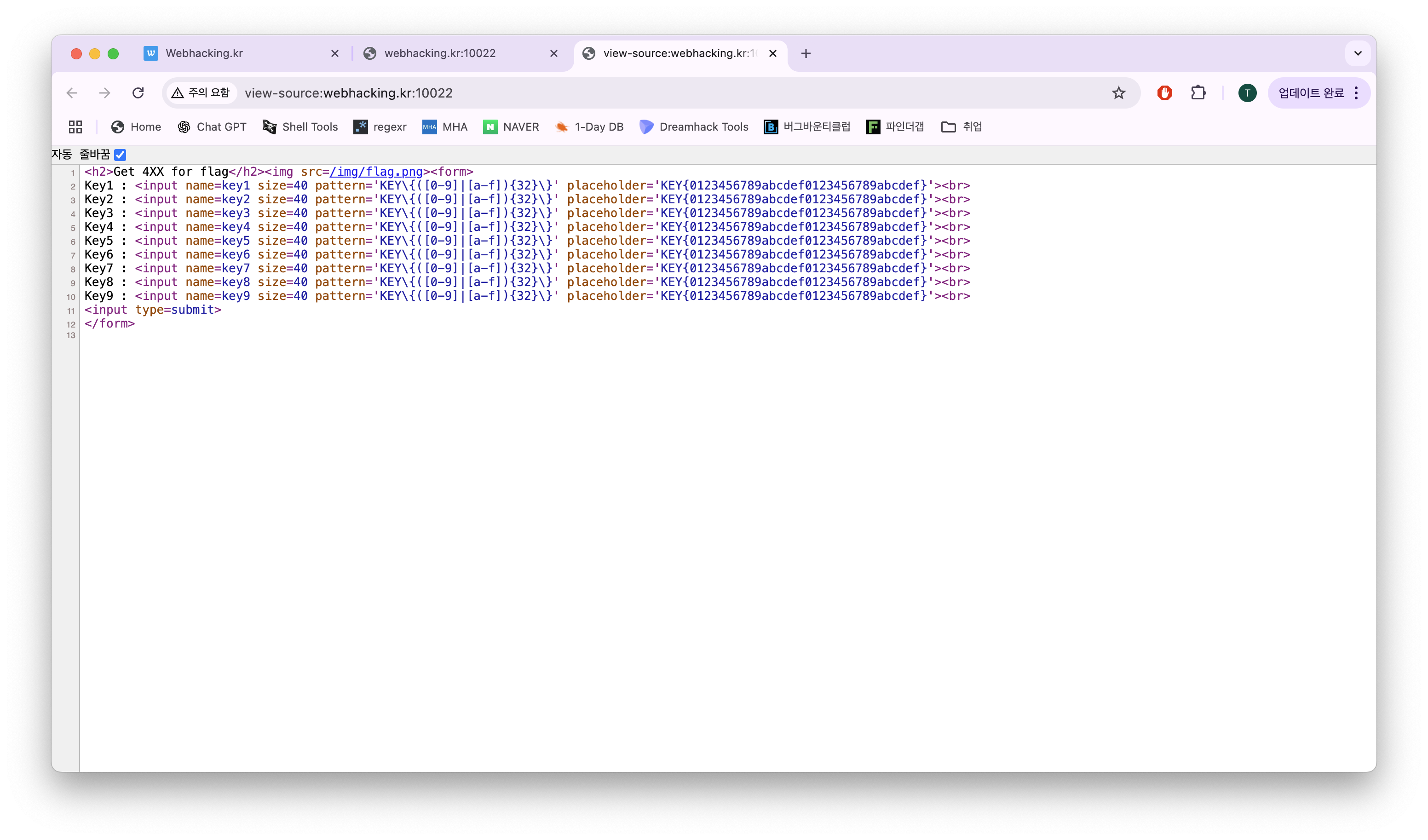Open the Chrome three-dot menu
This screenshot has width=1428, height=840.
(x=1356, y=93)
